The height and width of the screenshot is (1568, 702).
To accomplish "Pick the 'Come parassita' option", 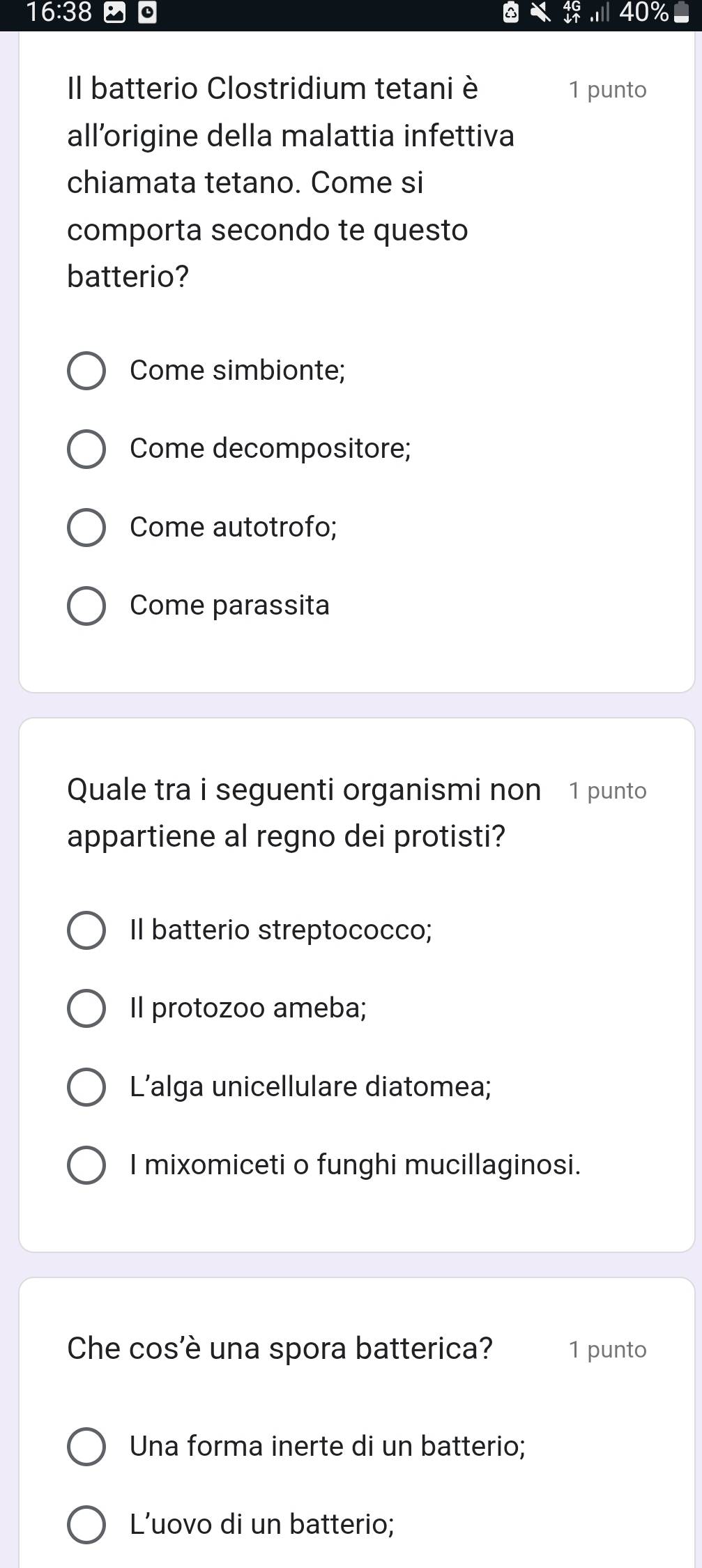I will coord(86,606).
